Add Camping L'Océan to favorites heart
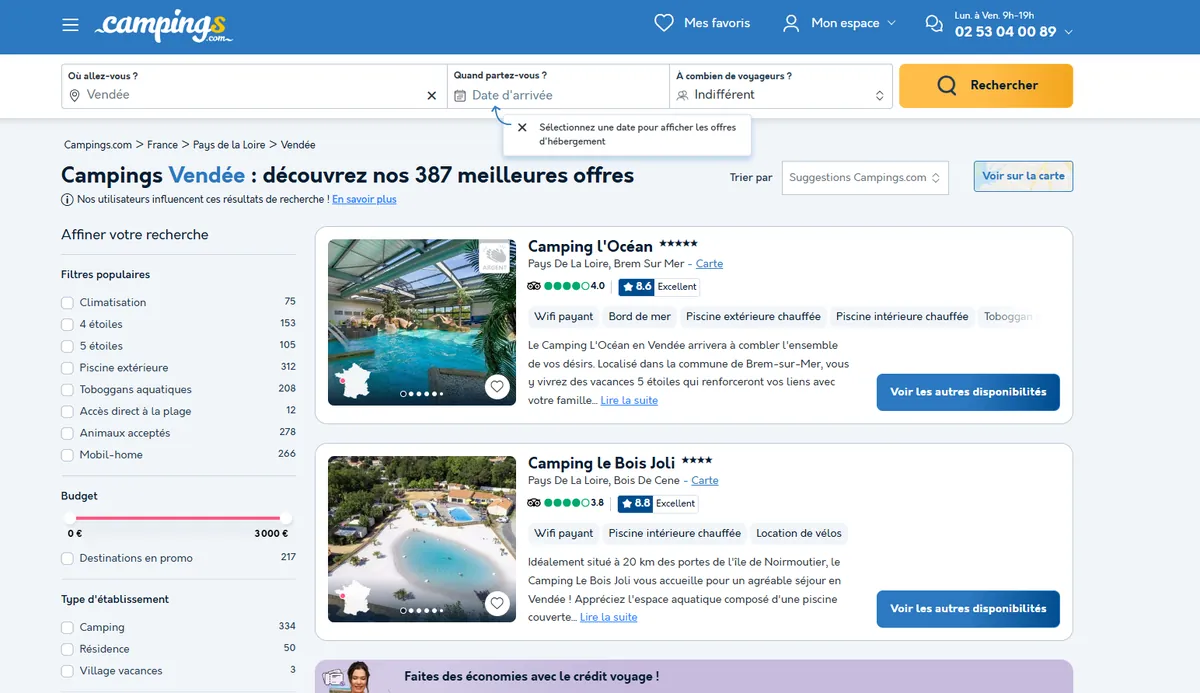The height and width of the screenshot is (693, 1200). pyautogui.click(x=497, y=387)
